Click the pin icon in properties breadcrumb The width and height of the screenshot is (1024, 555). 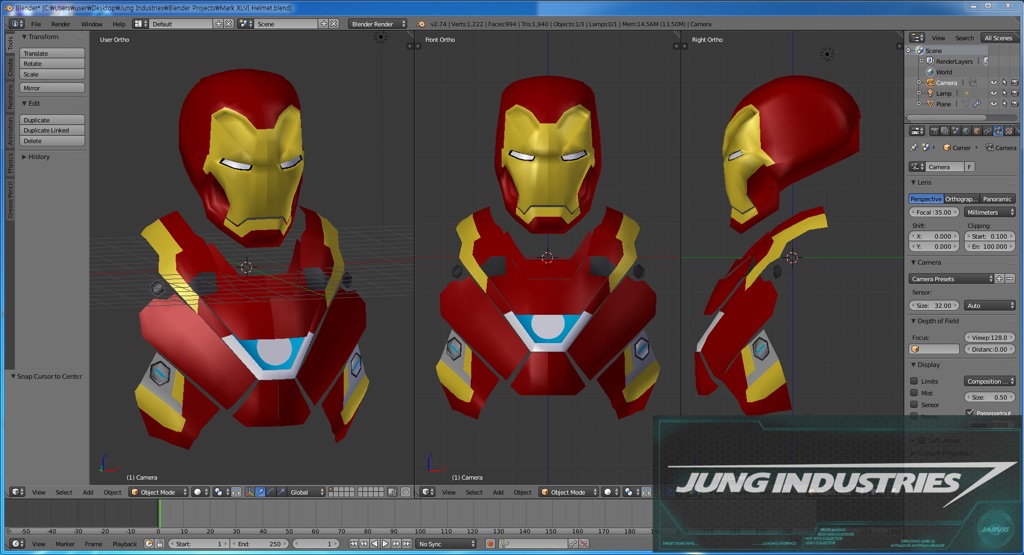click(914, 148)
